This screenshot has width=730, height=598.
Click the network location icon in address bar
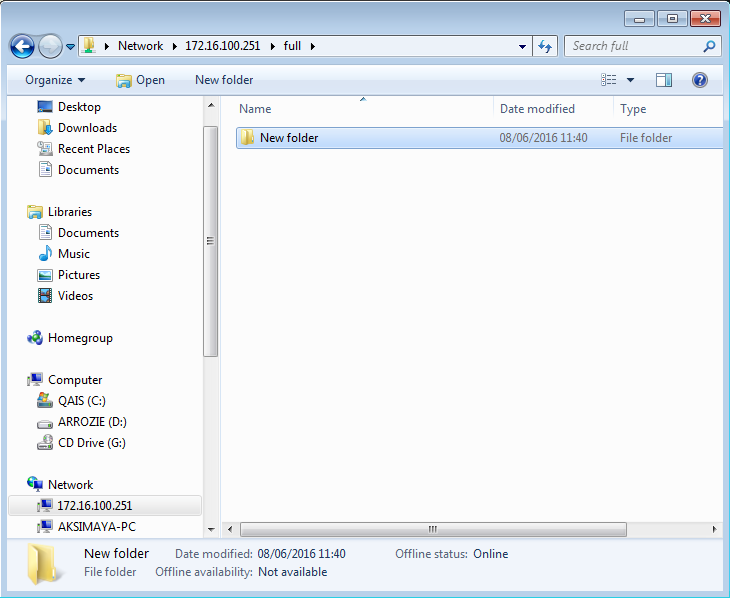tap(89, 46)
